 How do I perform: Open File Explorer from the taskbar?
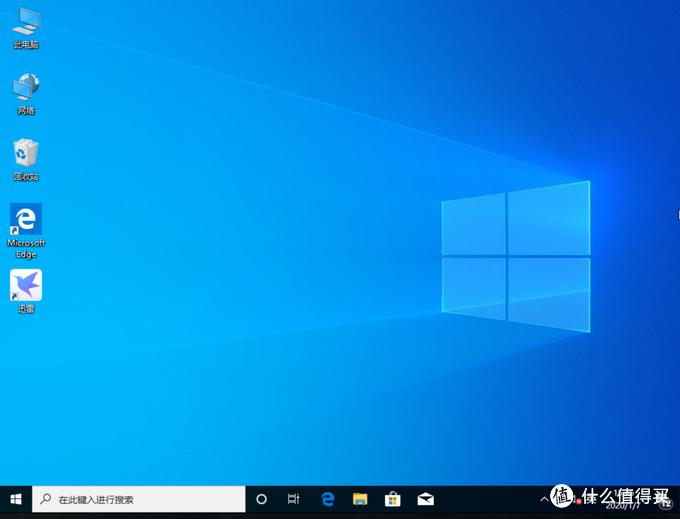click(360, 499)
